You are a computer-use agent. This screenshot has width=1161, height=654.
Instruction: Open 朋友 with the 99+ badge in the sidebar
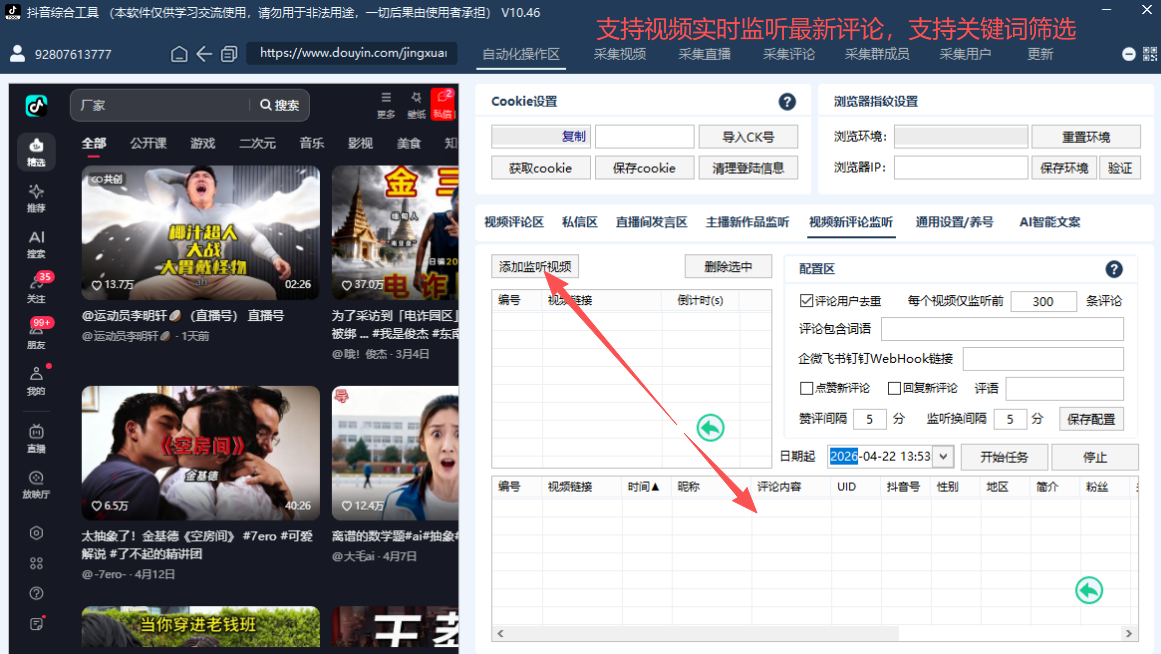[x=36, y=335]
